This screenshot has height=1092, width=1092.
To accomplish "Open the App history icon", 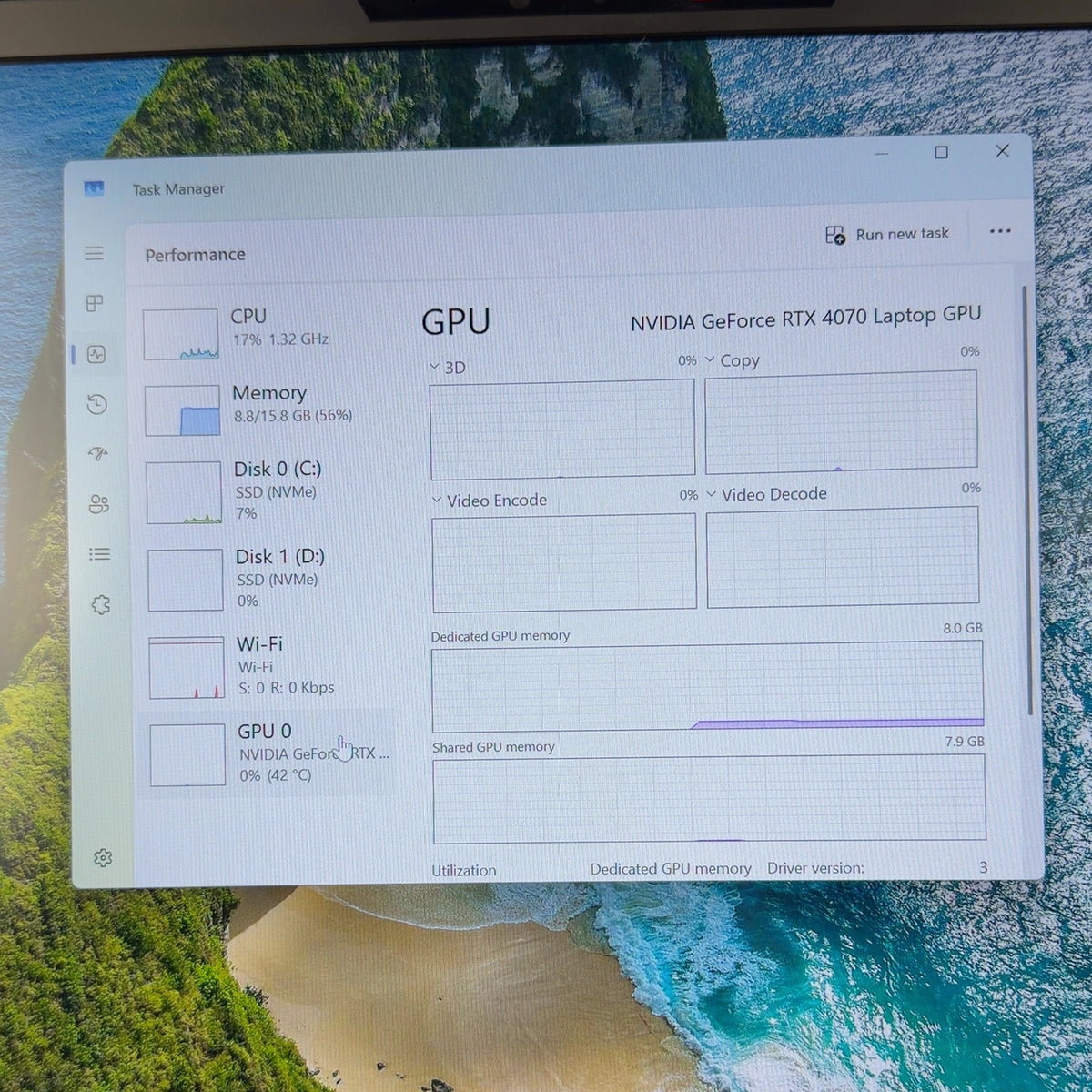I will click(97, 404).
